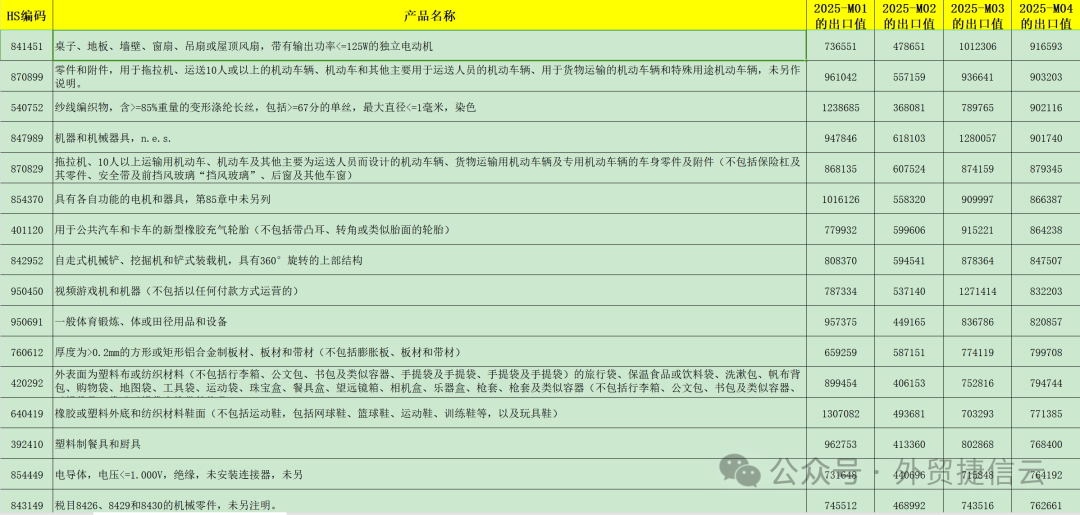
Task: Click product name cell for fans with ≤125W motor
Action: point(429,46)
